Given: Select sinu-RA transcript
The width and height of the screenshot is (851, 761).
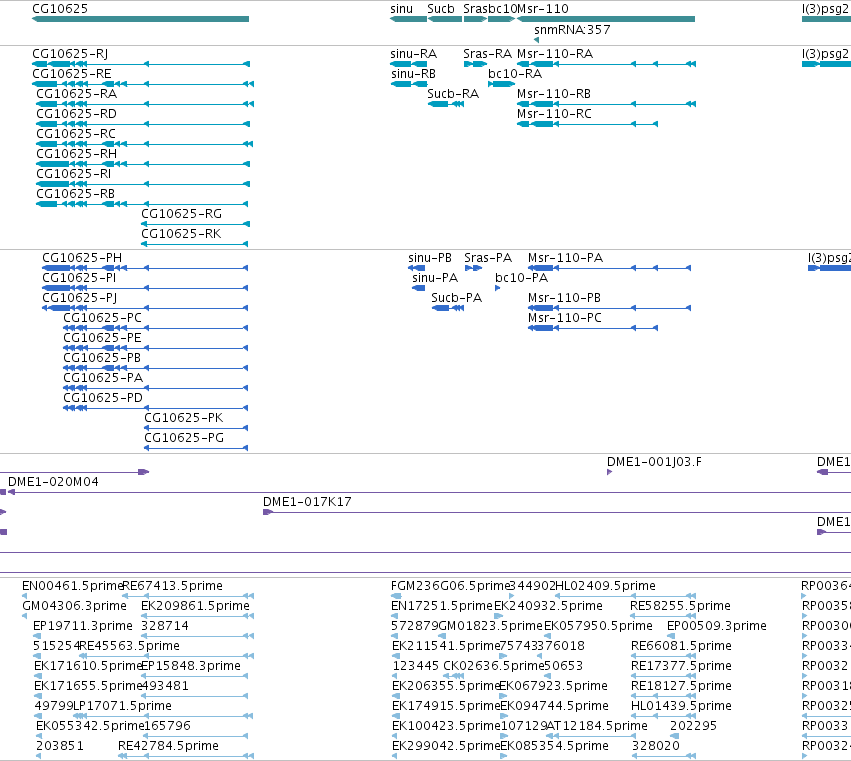Looking at the screenshot, I should tap(409, 64).
